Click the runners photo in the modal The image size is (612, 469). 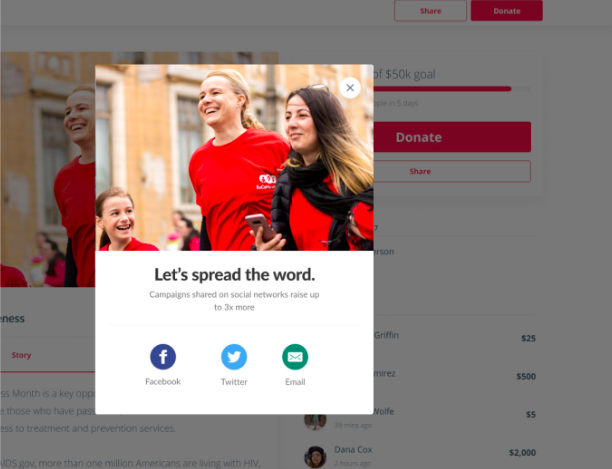pos(234,158)
